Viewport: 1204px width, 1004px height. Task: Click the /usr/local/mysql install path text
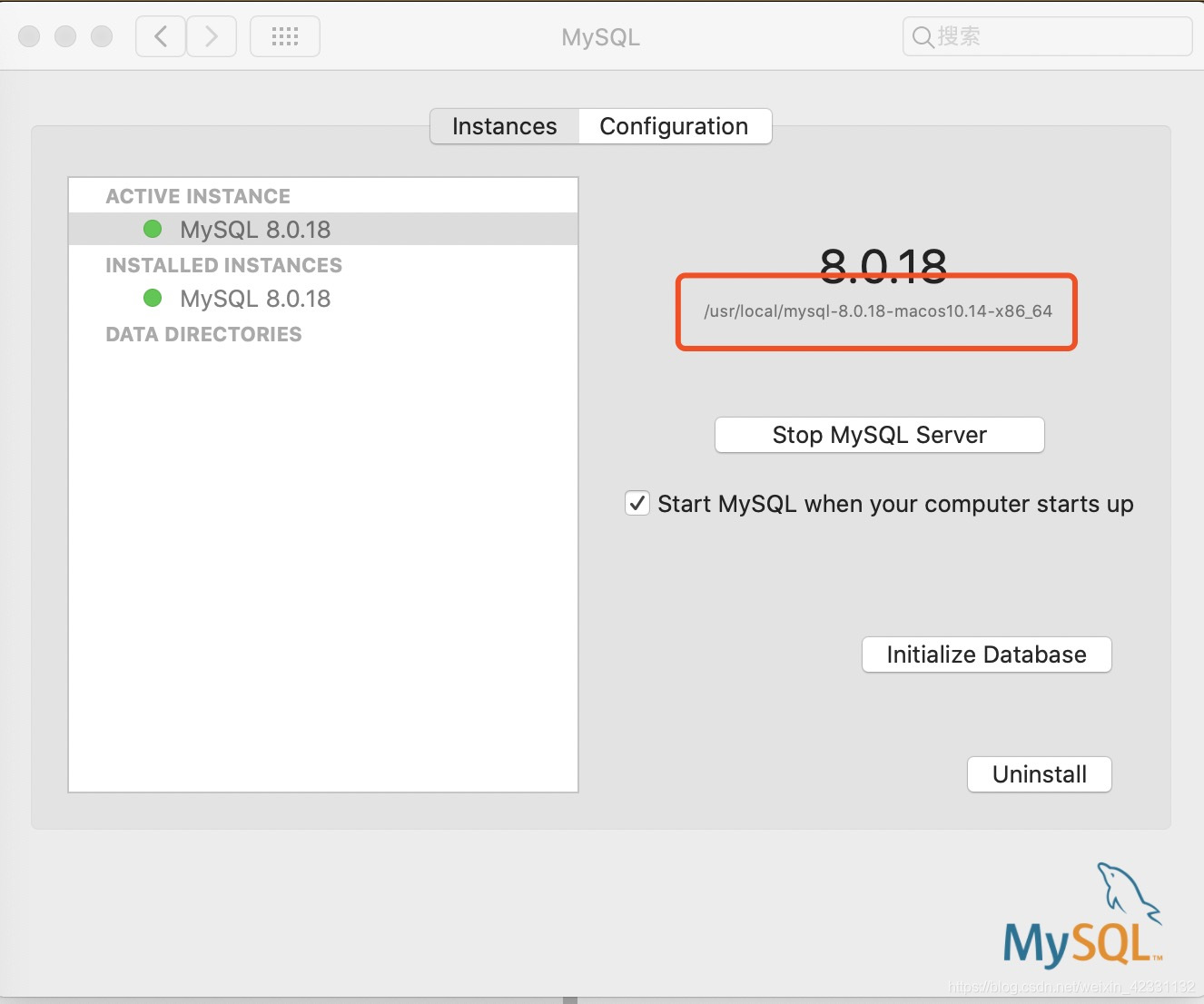[878, 311]
